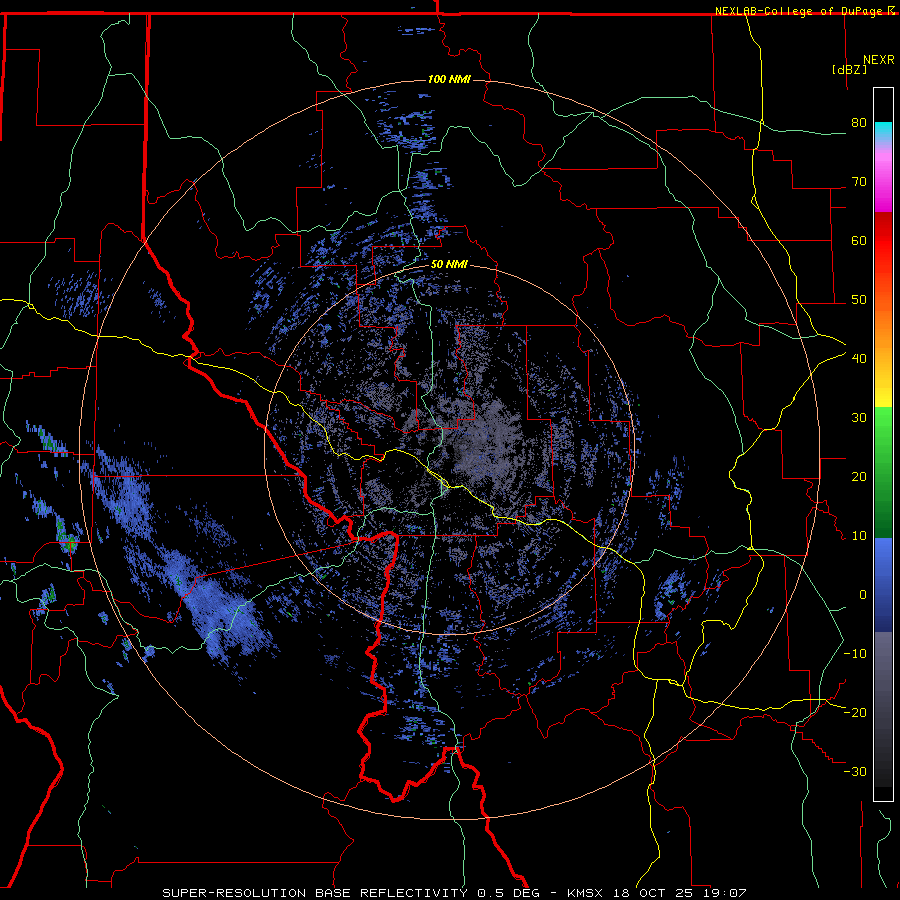Click the 10 dBZ scale label

(x=859, y=536)
